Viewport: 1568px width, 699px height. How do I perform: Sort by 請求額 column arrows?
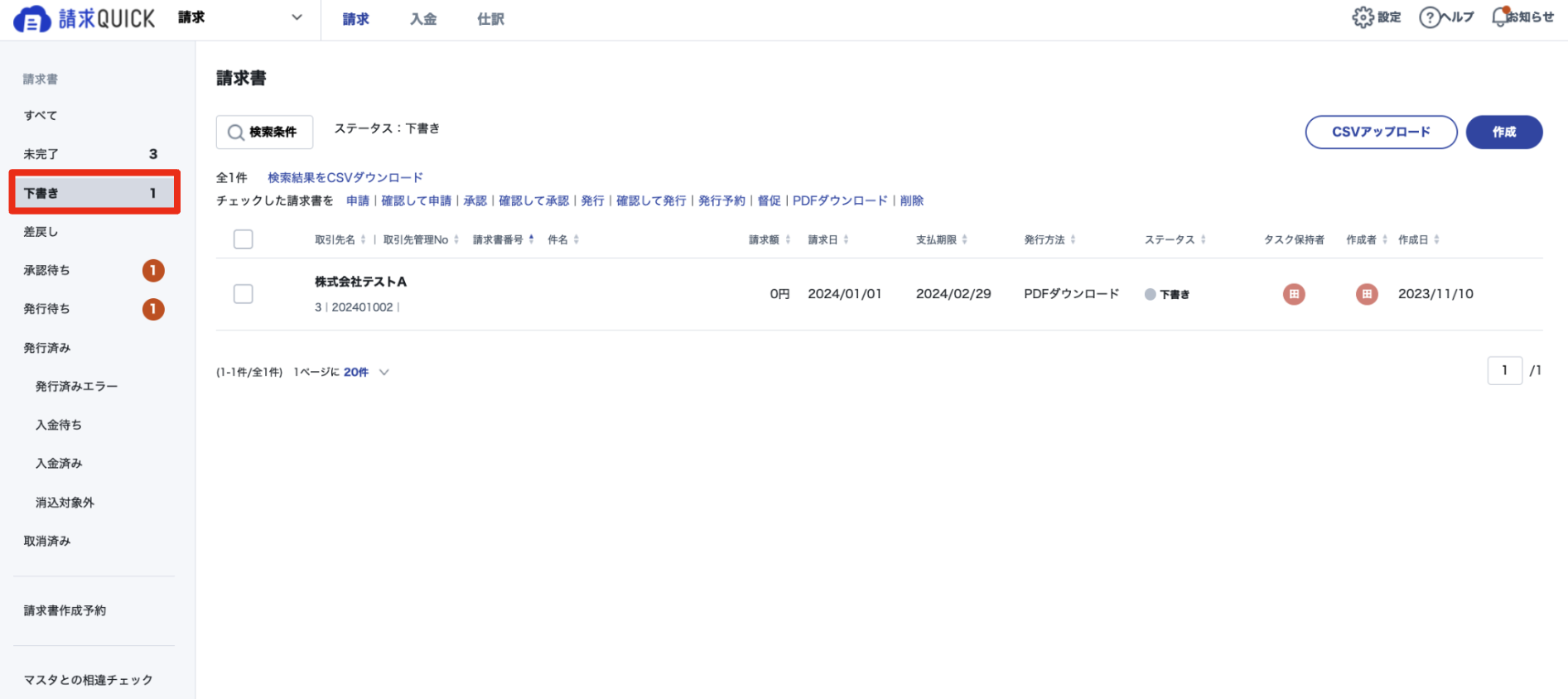coord(788,239)
